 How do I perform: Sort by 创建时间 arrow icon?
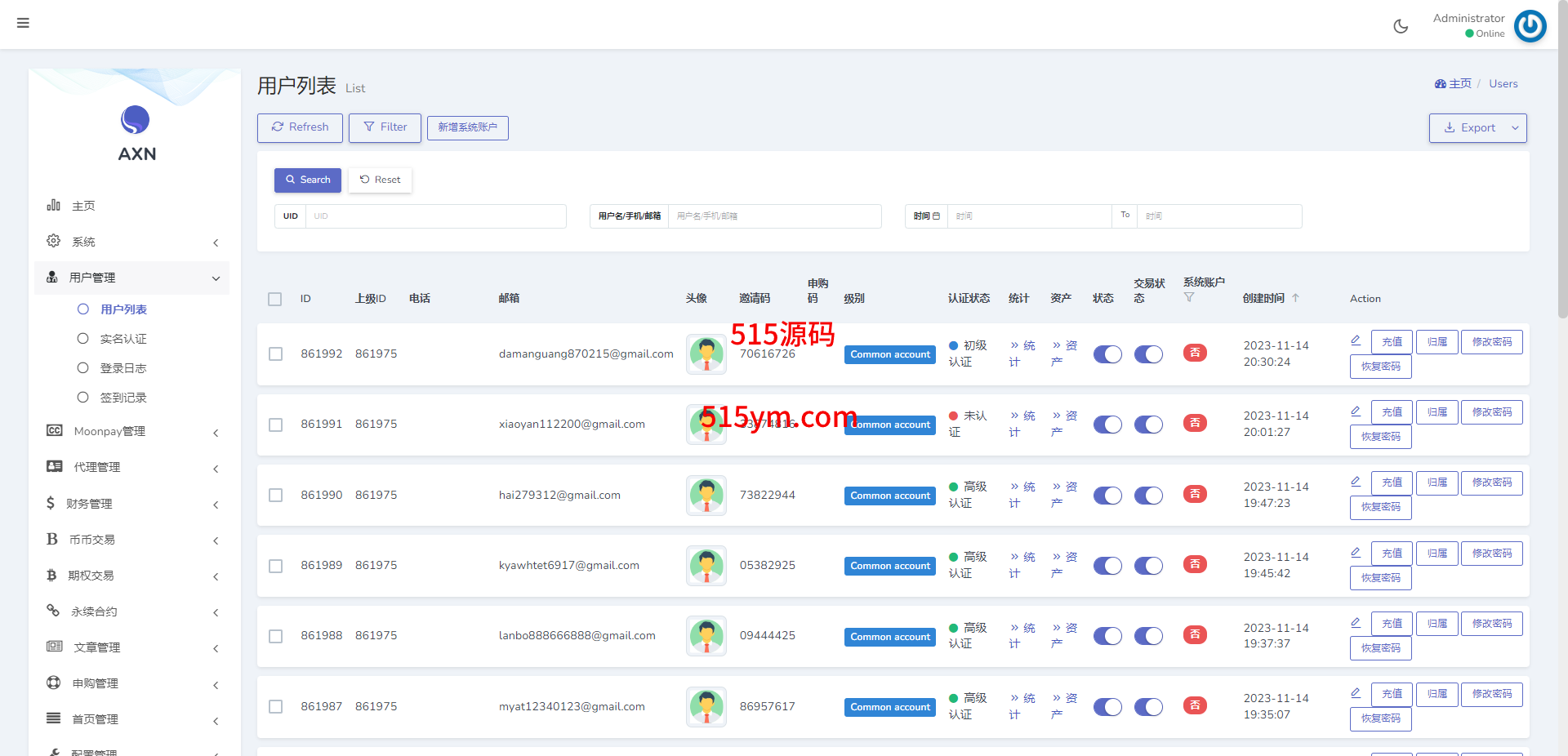coord(1295,298)
